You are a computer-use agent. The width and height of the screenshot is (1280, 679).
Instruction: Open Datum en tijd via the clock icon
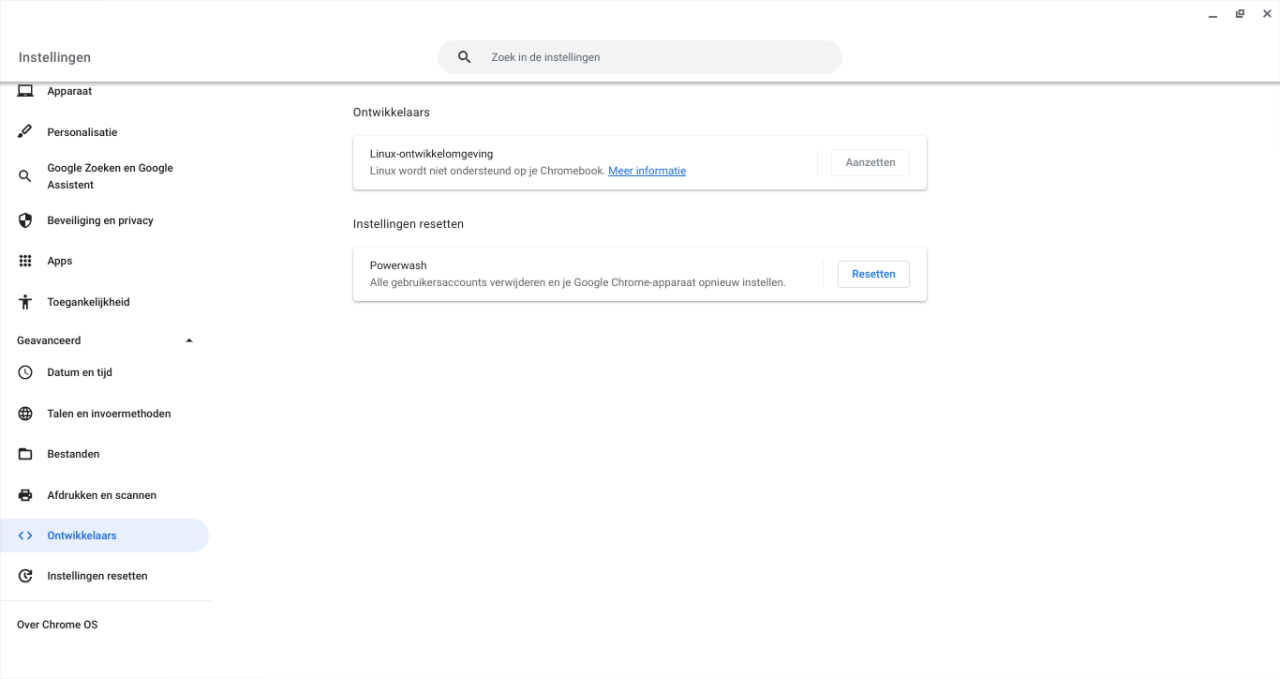[25, 372]
